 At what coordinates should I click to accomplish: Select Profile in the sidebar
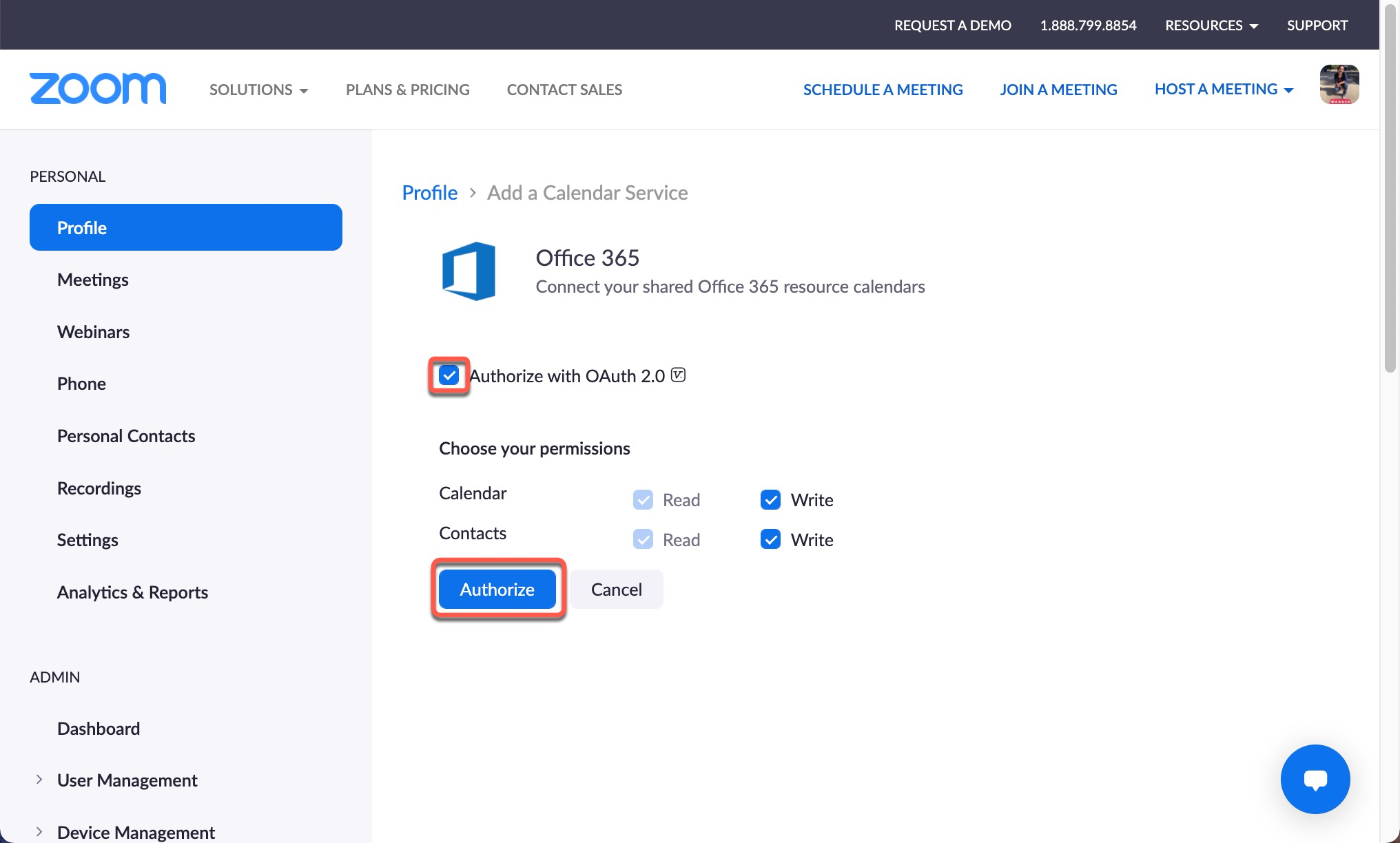click(x=186, y=227)
